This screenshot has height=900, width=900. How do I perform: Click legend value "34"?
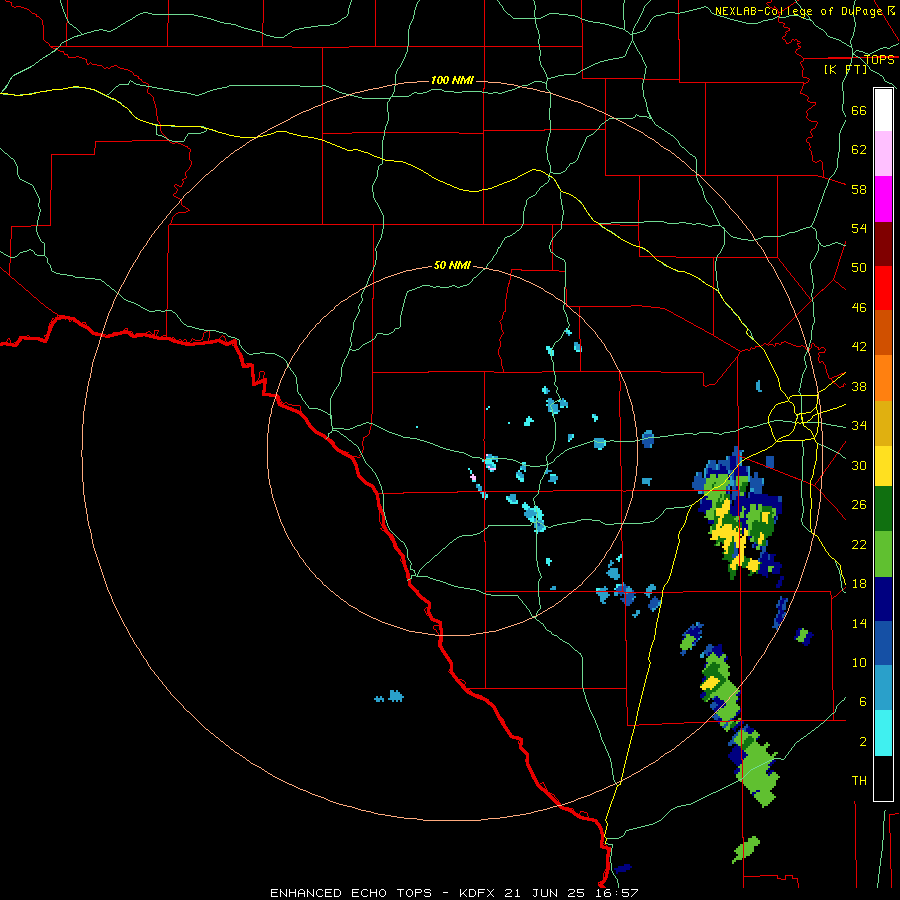[x=859, y=426]
